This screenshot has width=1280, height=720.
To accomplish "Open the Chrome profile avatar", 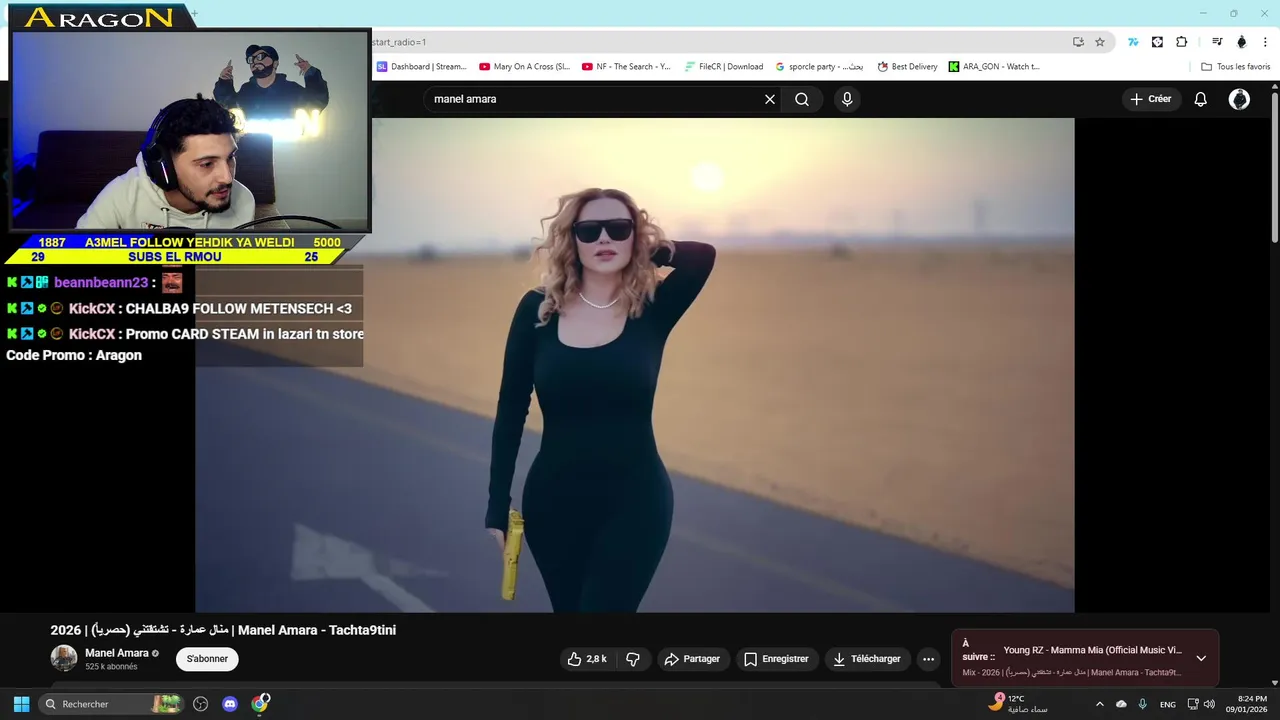I will point(1241,42).
